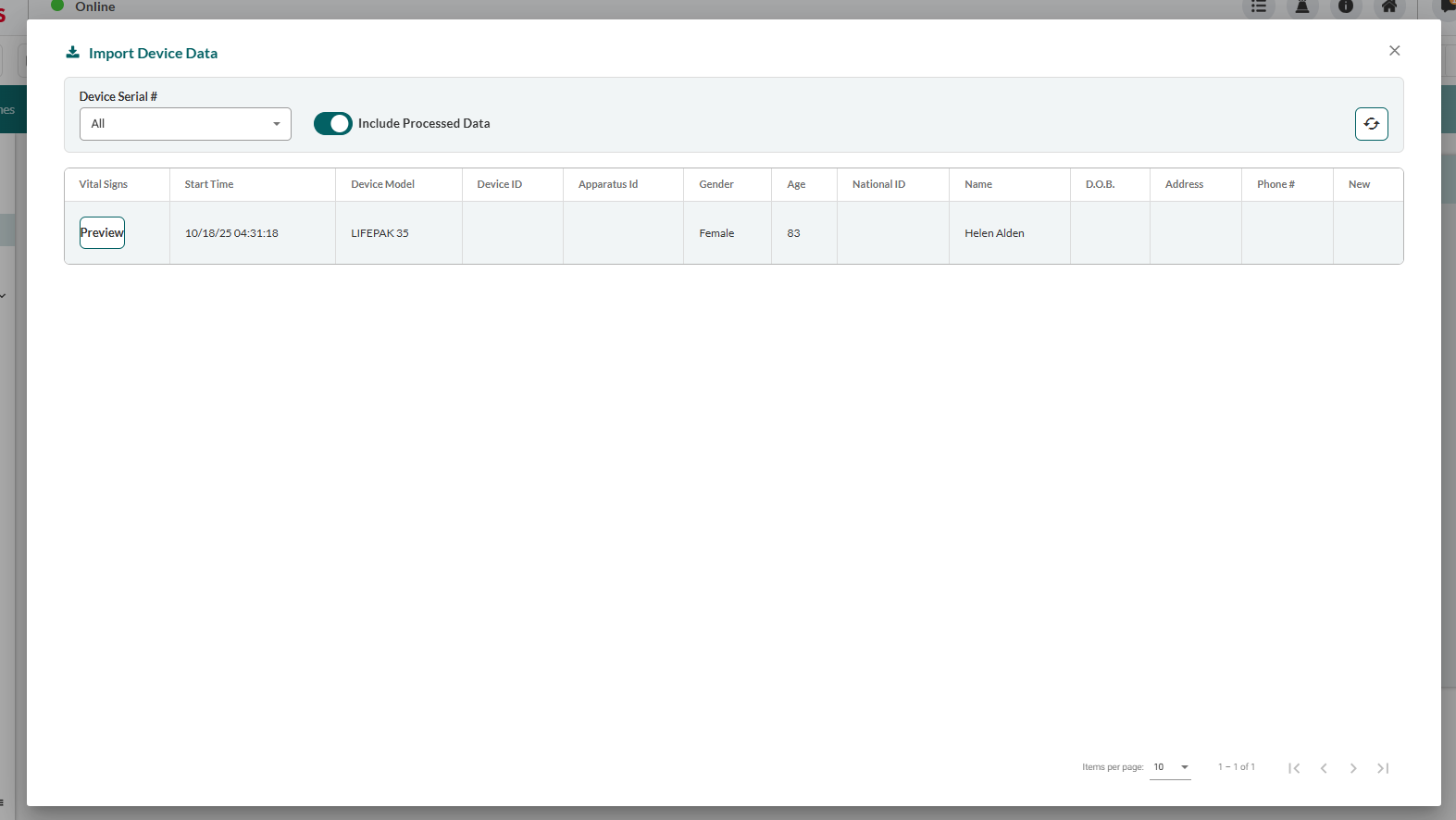Go to the next page of results

1353,768
